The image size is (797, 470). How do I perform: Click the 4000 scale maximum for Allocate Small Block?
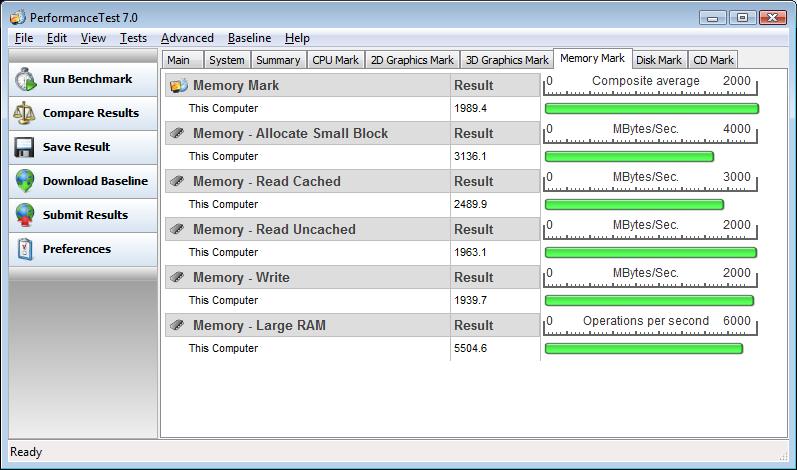[x=737, y=129]
